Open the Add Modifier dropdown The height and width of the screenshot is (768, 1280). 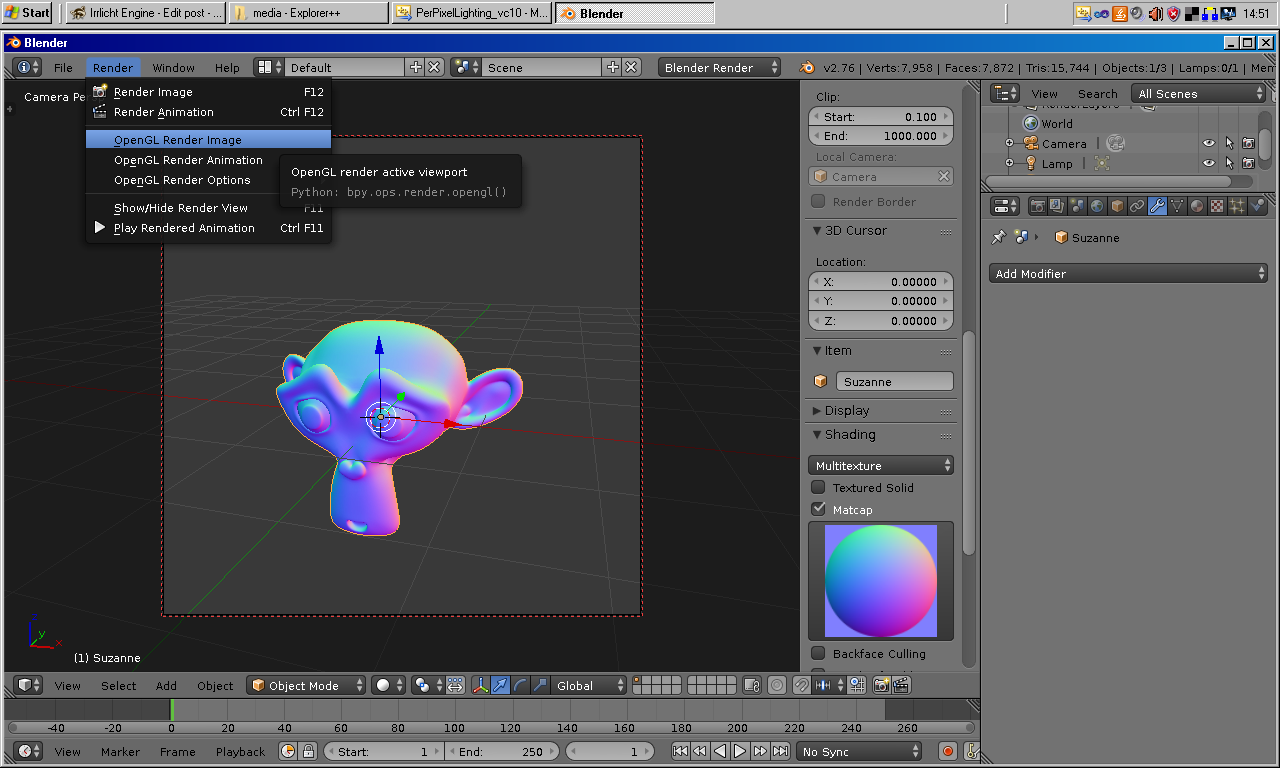coord(1129,274)
